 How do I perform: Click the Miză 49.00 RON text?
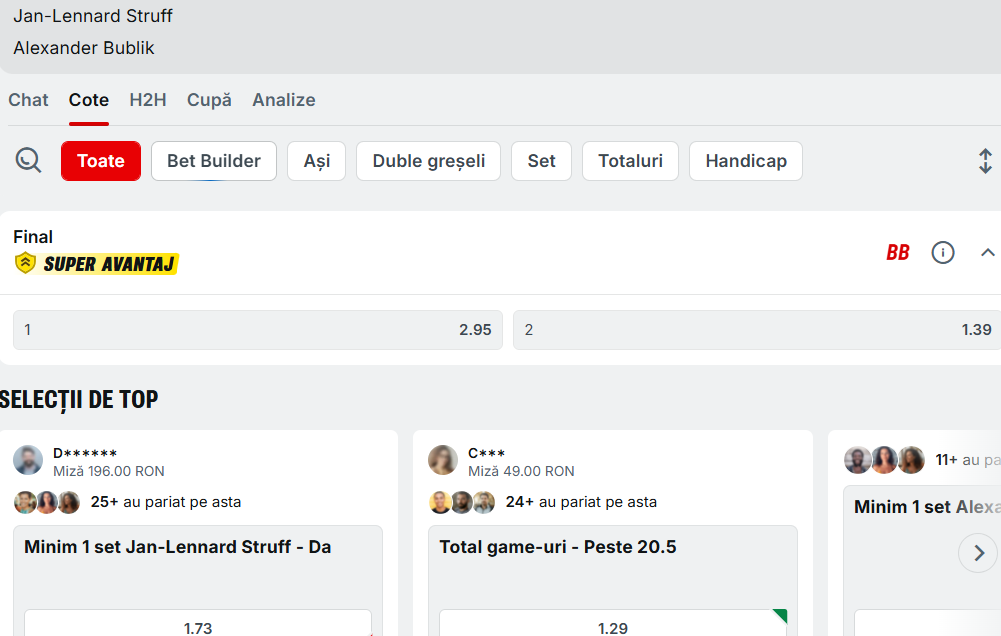click(x=521, y=471)
